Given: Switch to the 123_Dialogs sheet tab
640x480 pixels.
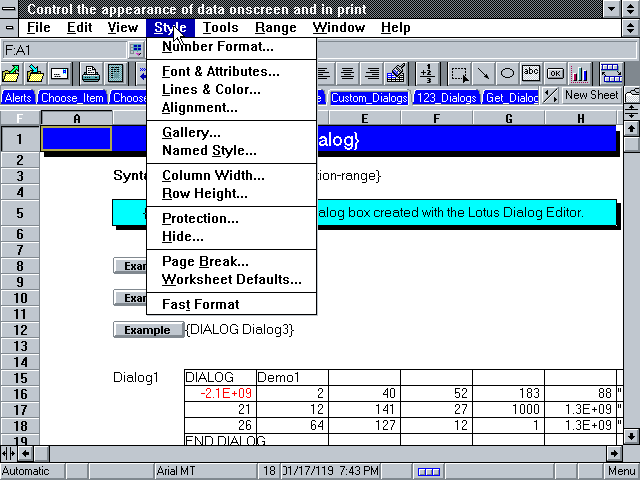Looking at the screenshot, I should 447,98.
